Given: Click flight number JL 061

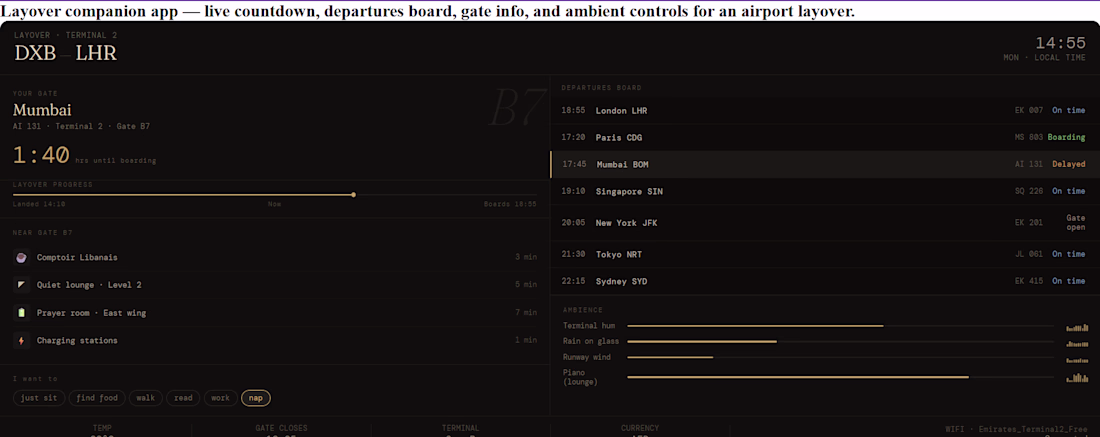Looking at the screenshot, I should (x=1029, y=254).
